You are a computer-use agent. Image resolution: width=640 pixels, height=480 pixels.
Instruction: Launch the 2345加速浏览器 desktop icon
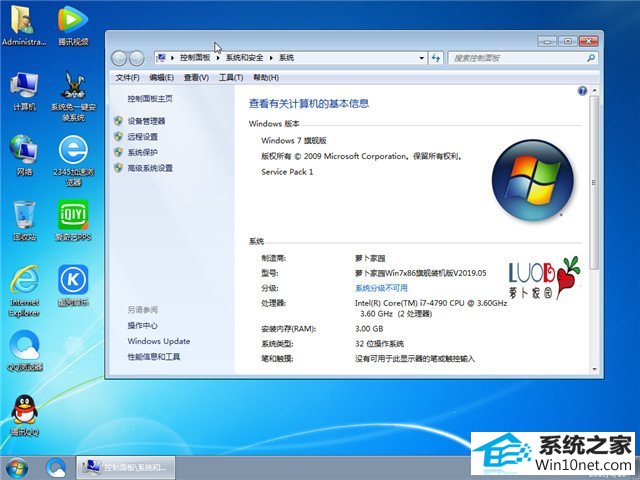(x=73, y=161)
